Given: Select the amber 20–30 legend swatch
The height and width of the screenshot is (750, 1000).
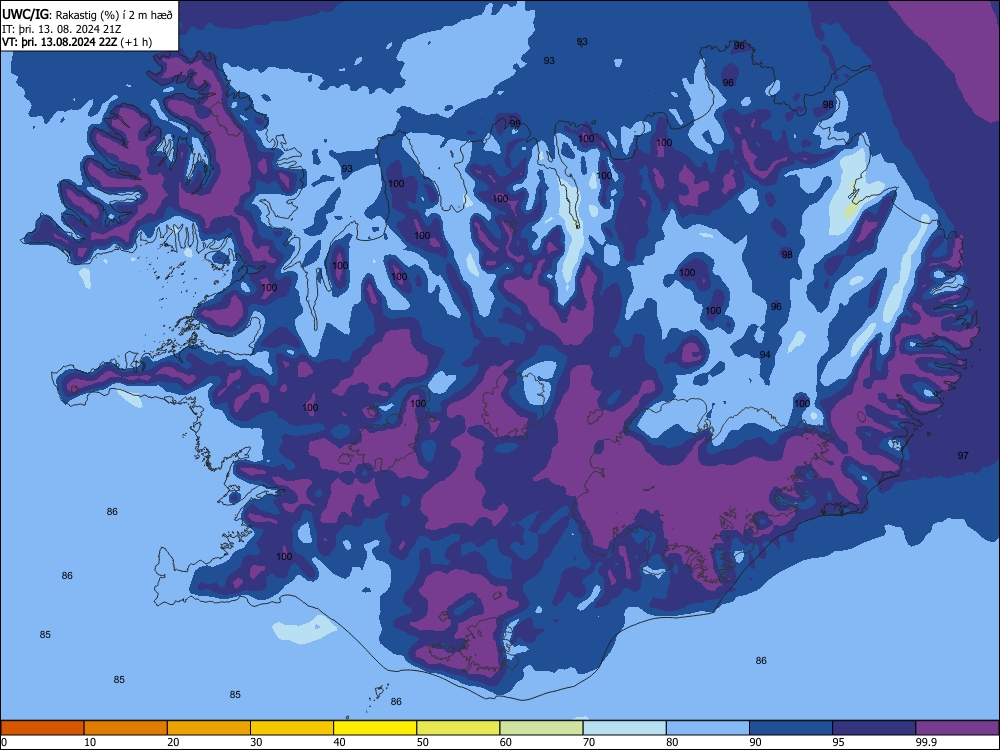Looking at the screenshot, I should coord(209,728).
